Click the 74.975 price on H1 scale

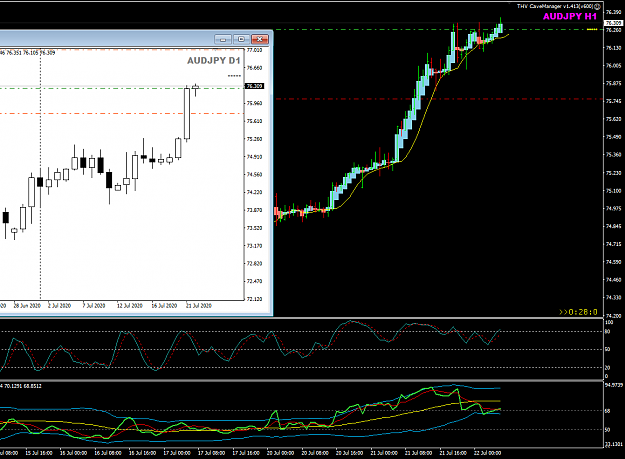tap(613, 208)
